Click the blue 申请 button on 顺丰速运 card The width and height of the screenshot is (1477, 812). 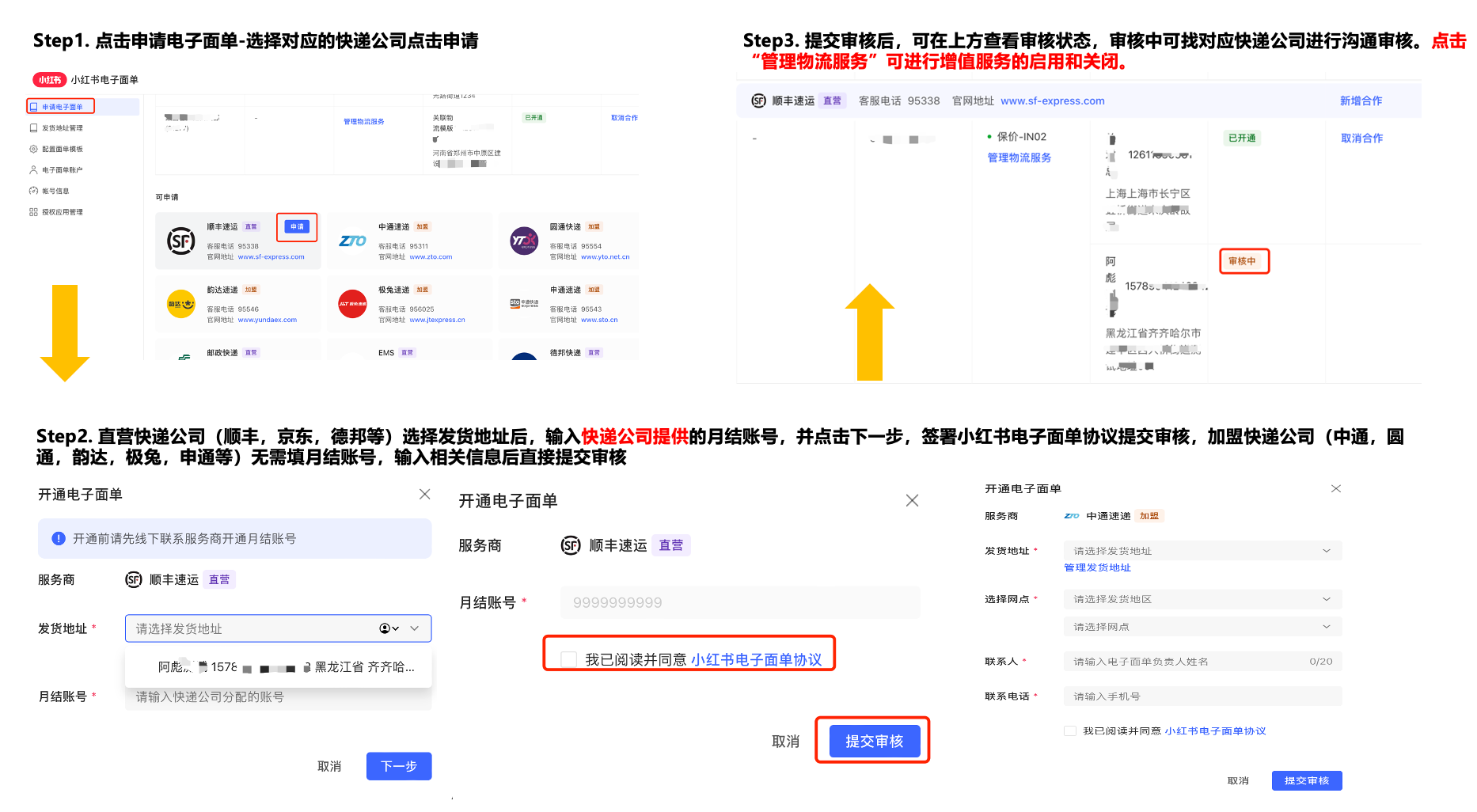pos(297,227)
